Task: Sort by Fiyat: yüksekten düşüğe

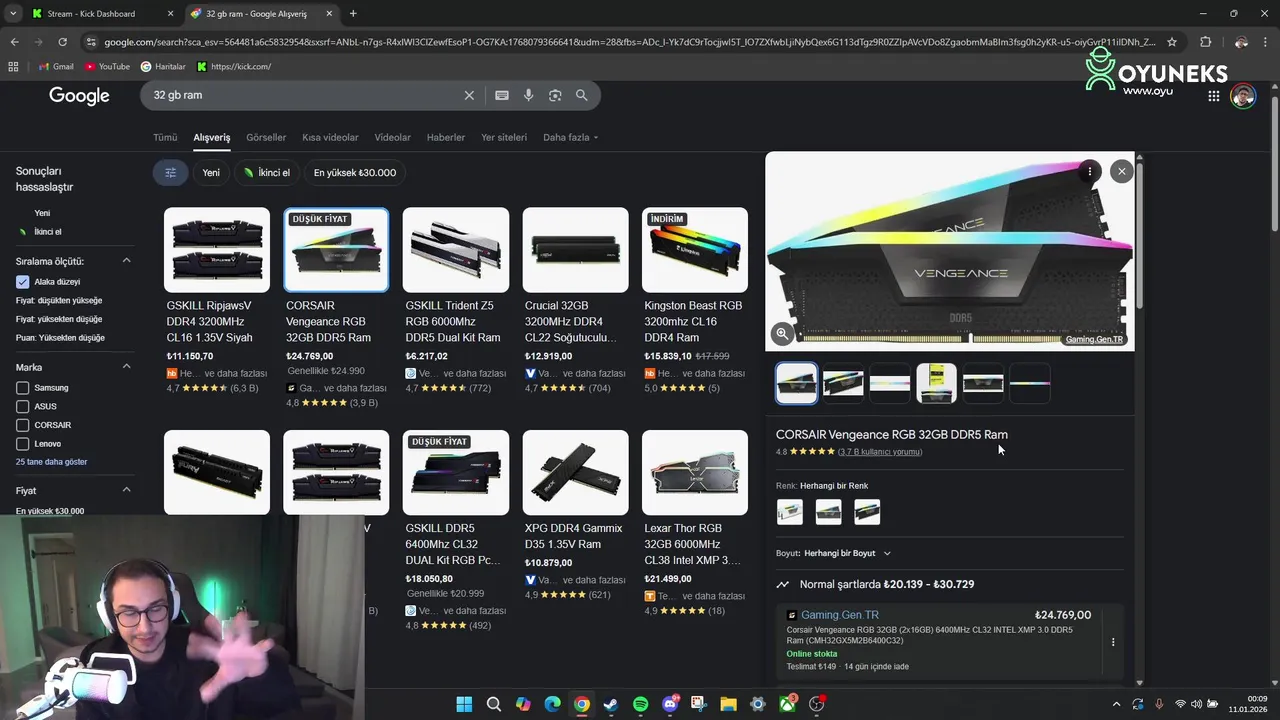Action: point(59,319)
